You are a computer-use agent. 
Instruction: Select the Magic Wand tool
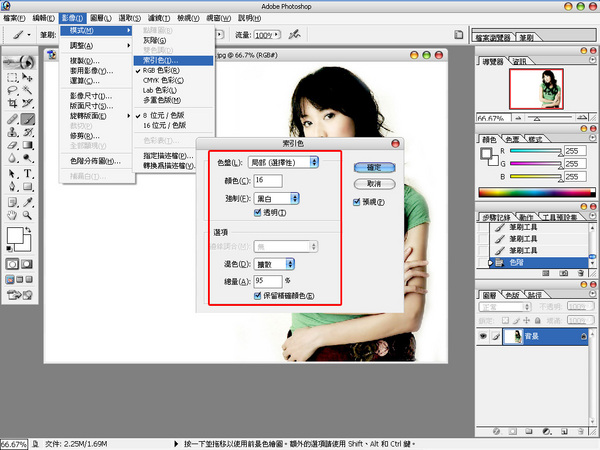point(27,91)
